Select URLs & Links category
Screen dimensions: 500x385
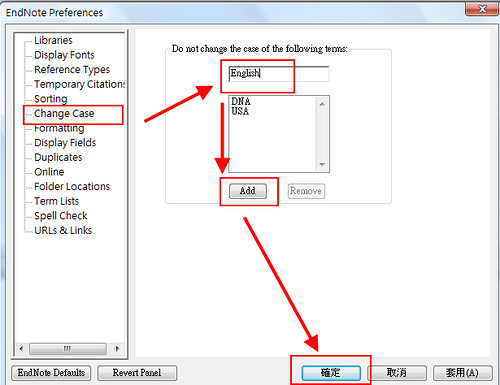click(63, 231)
